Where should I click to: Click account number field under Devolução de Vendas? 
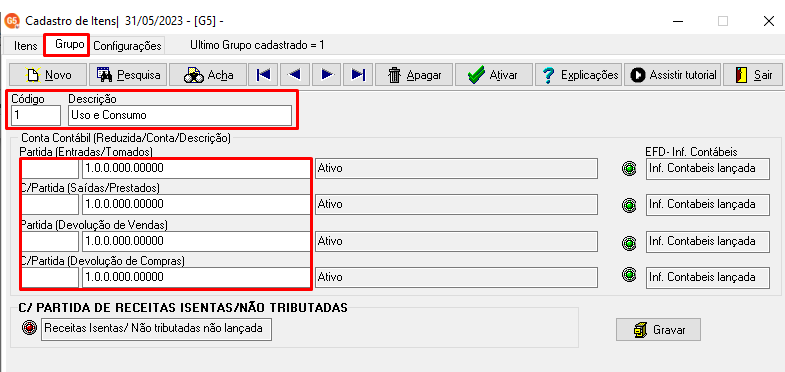[x=196, y=241]
